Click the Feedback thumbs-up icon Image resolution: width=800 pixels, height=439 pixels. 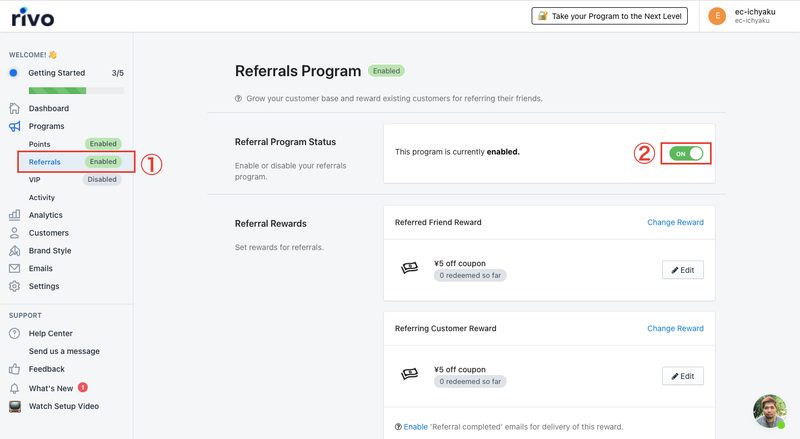pyautogui.click(x=14, y=369)
